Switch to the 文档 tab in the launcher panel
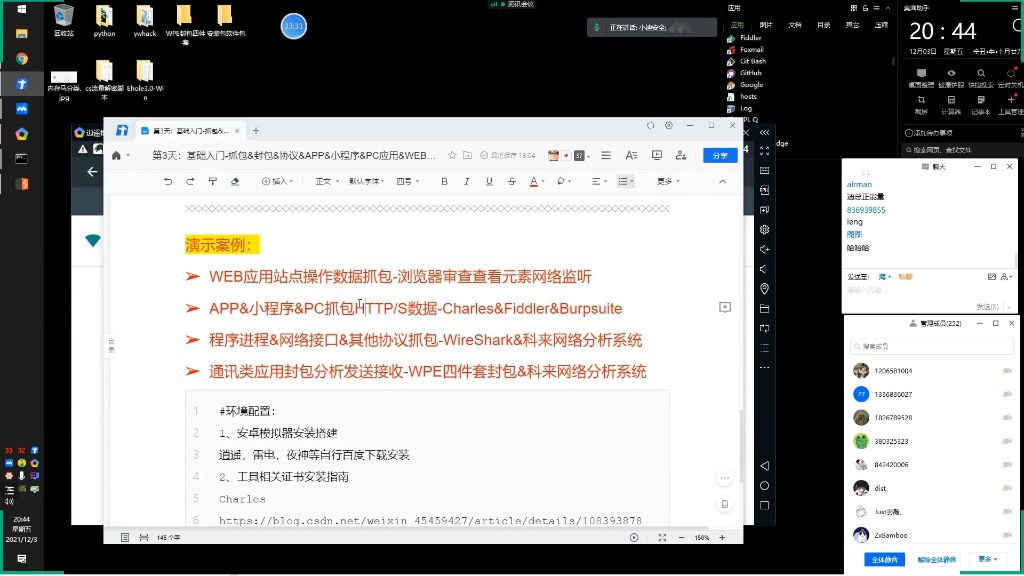The height and width of the screenshot is (576, 1024). [x=795, y=25]
